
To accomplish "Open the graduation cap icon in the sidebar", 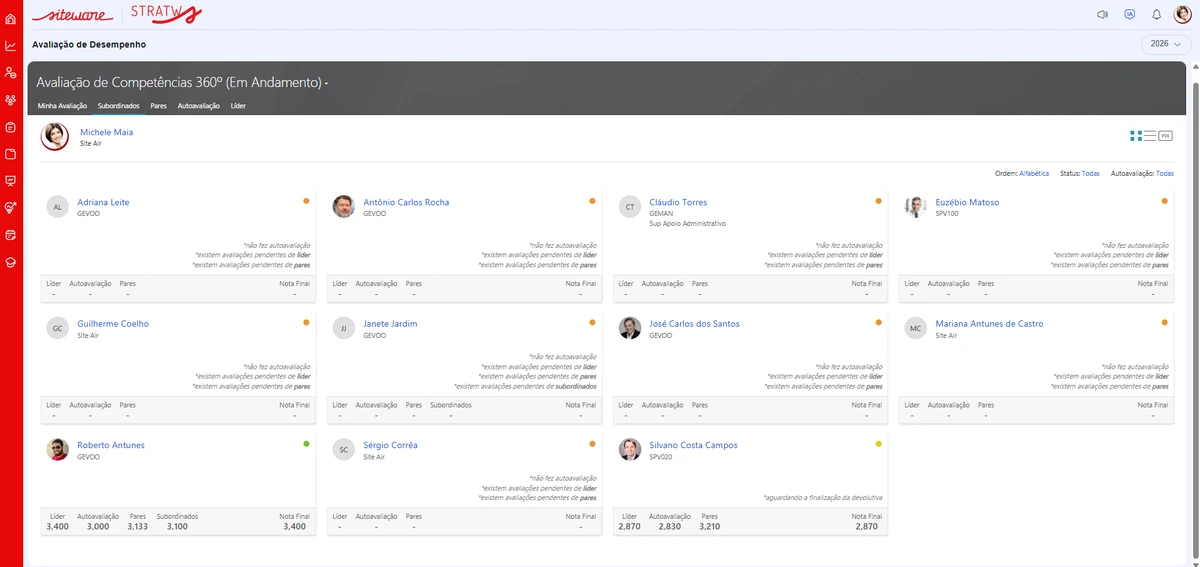I will click(11, 262).
